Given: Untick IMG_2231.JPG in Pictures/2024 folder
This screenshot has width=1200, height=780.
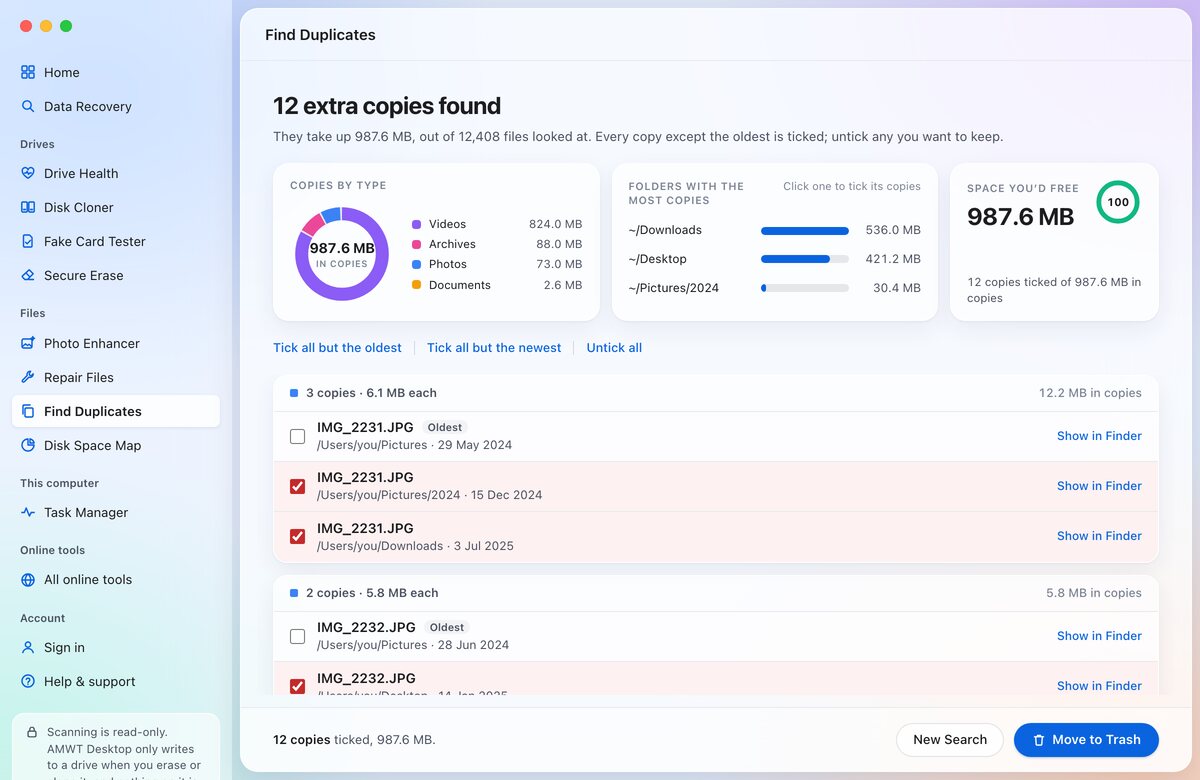Looking at the screenshot, I should point(297,486).
